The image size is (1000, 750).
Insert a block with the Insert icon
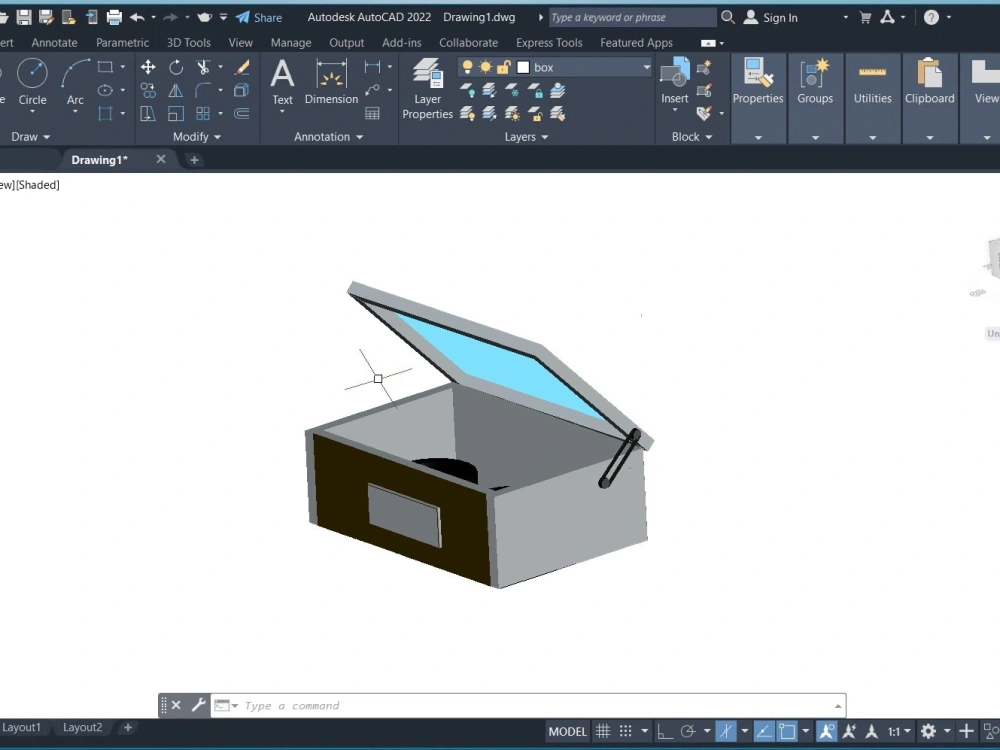(x=674, y=75)
